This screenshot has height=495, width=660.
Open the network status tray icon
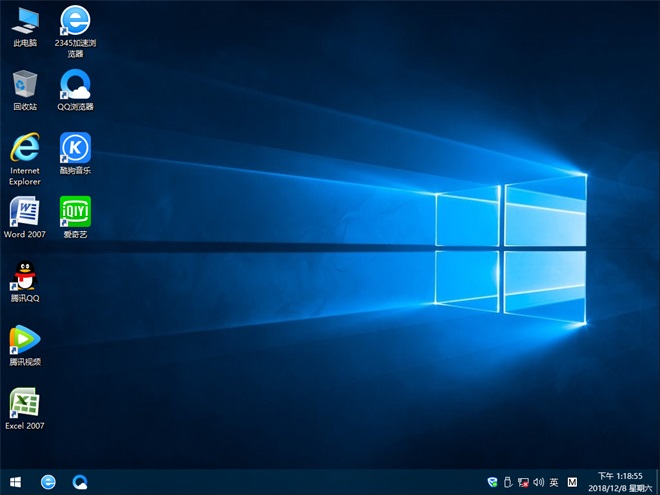point(523,482)
